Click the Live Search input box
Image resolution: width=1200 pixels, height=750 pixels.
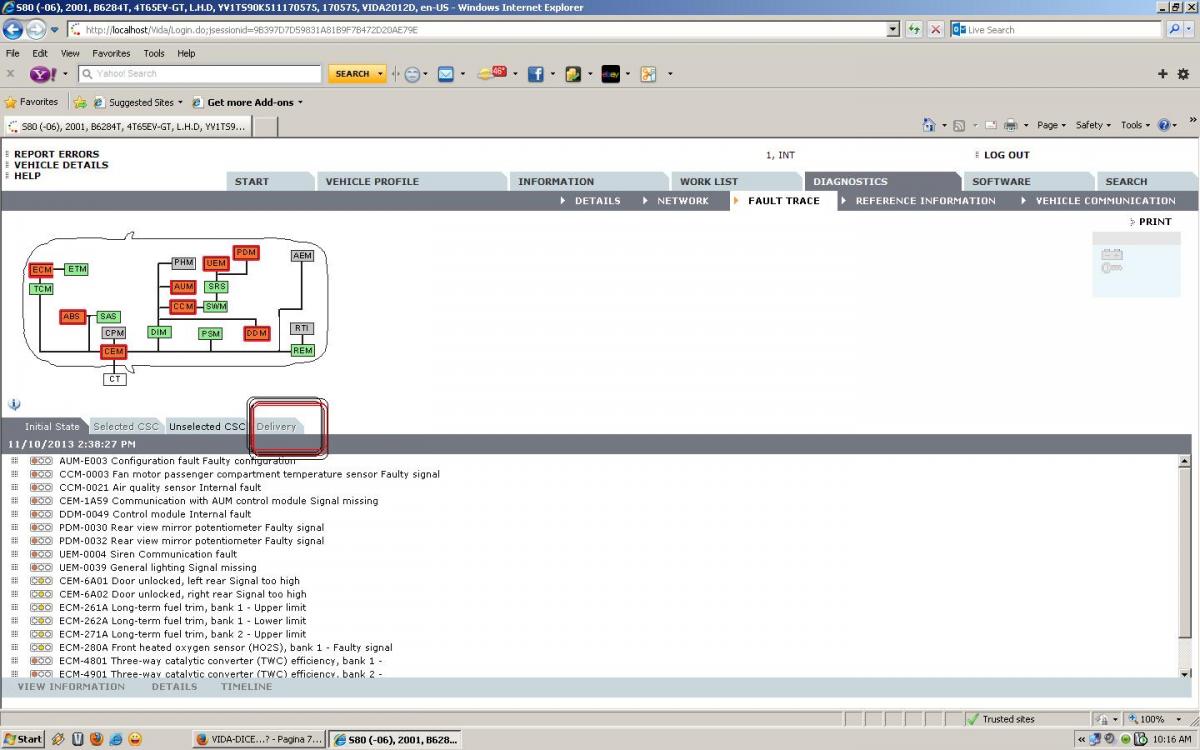coord(1056,30)
